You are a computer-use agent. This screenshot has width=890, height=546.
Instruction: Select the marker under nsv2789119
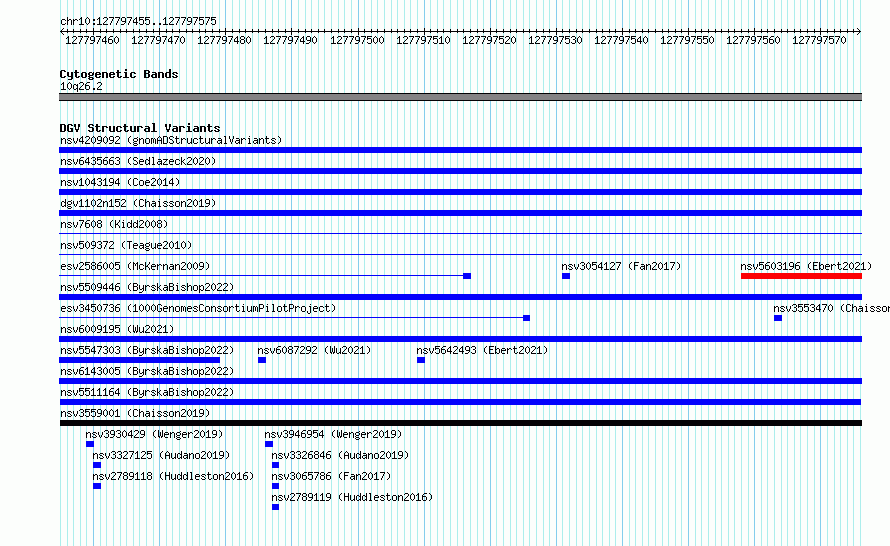tap(275, 507)
